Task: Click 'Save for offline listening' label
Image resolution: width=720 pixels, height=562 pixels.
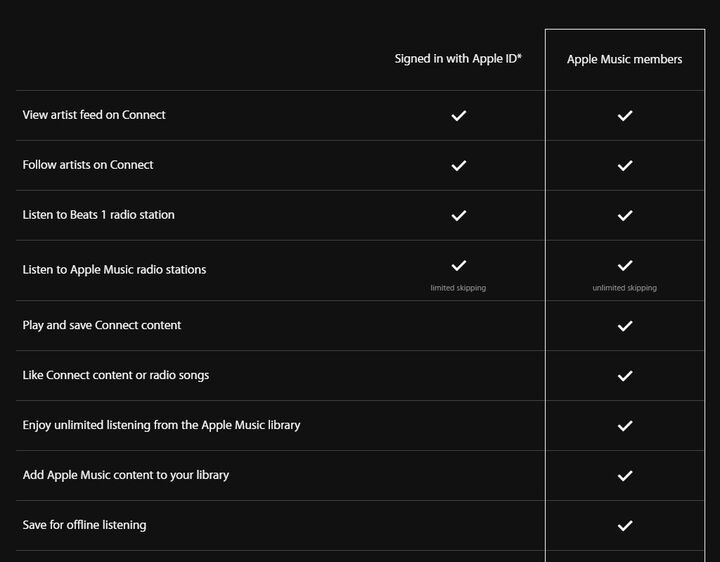Action: (x=84, y=525)
